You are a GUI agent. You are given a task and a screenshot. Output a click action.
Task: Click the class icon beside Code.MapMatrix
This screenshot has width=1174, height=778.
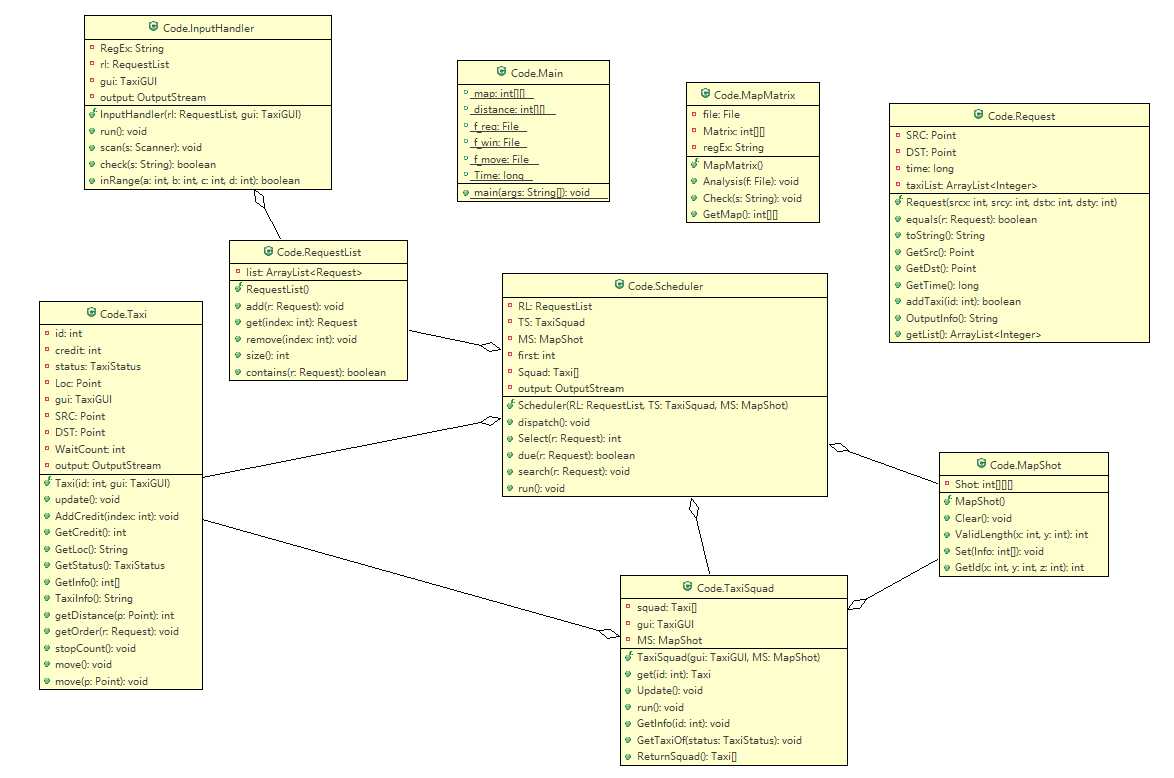point(705,94)
